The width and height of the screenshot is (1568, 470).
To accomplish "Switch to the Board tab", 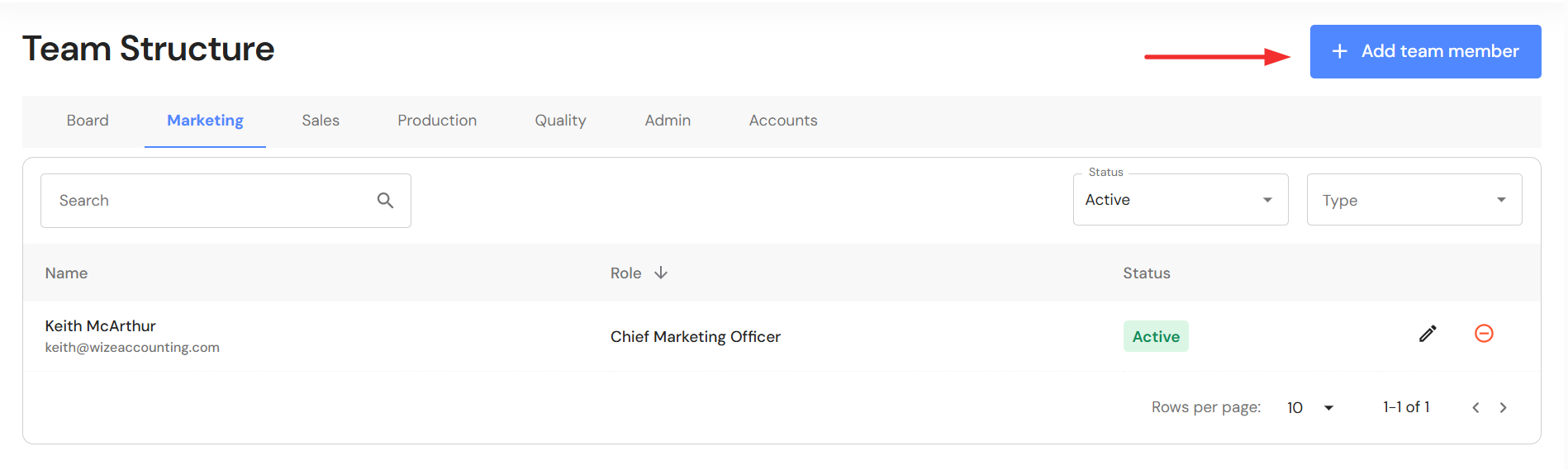I will coord(88,121).
